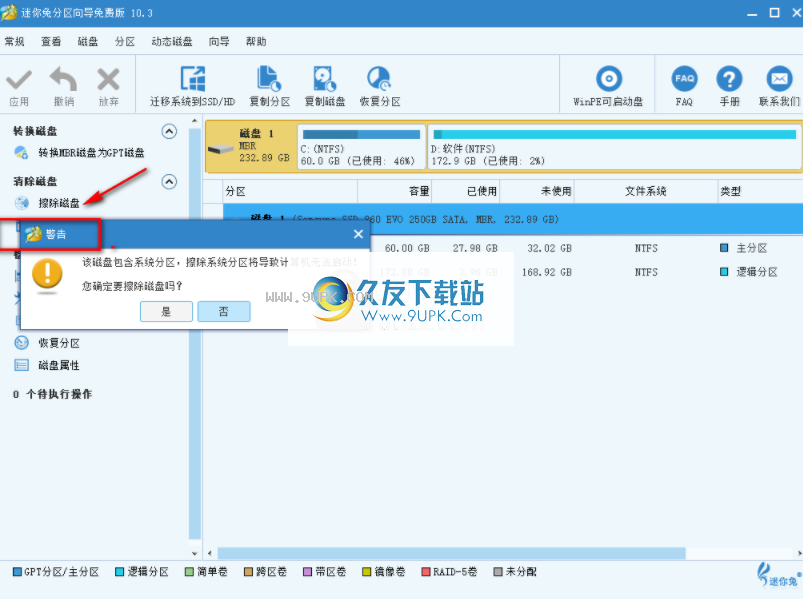Click the Undo (撤销) arrow icon
Image resolution: width=803 pixels, height=599 pixels.
tap(64, 79)
